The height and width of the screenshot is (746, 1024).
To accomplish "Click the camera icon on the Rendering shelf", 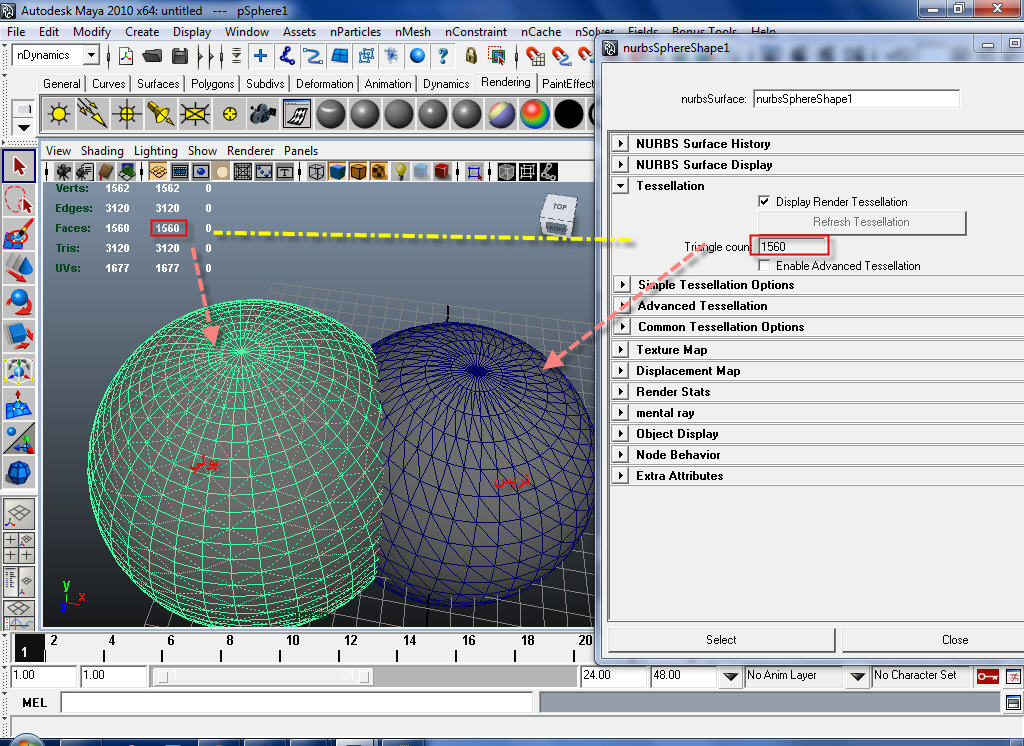I will tap(263, 114).
